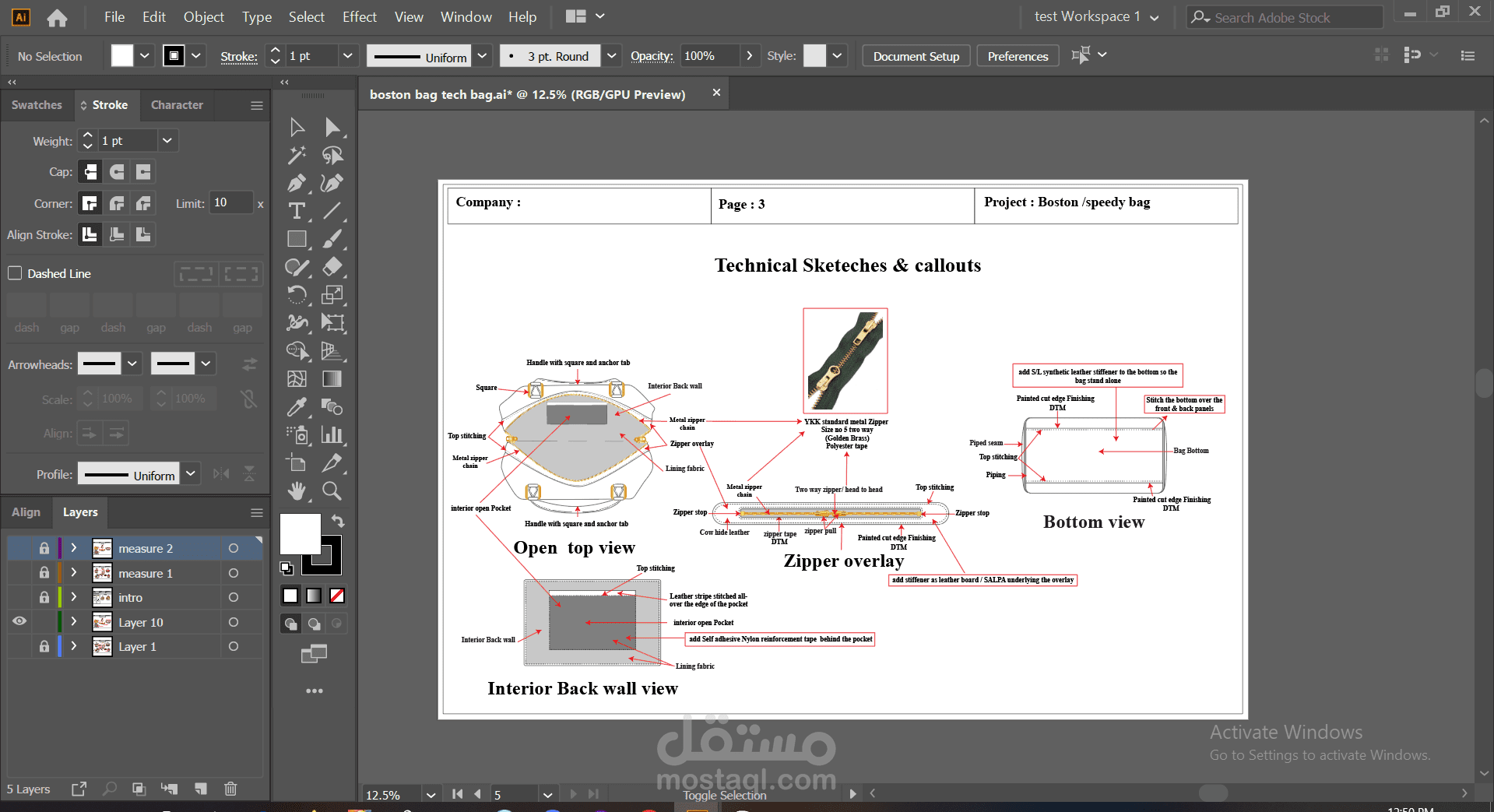This screenshot has height=812, width=1494.
Task: Switch to the Character tab
Action: (177, 105)
